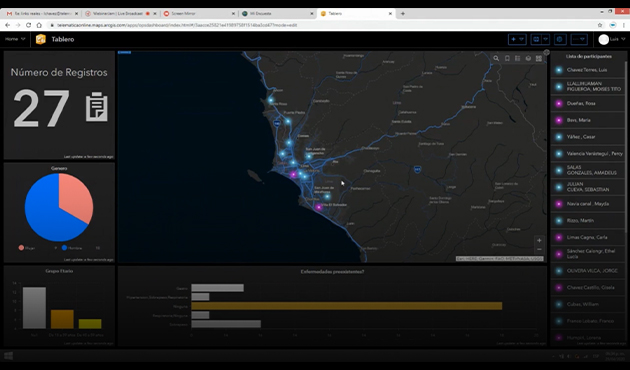Image resolution: width=630 pixels, height=370 pixels.
Task: Open the map layers tool
Action: [528, 58]
